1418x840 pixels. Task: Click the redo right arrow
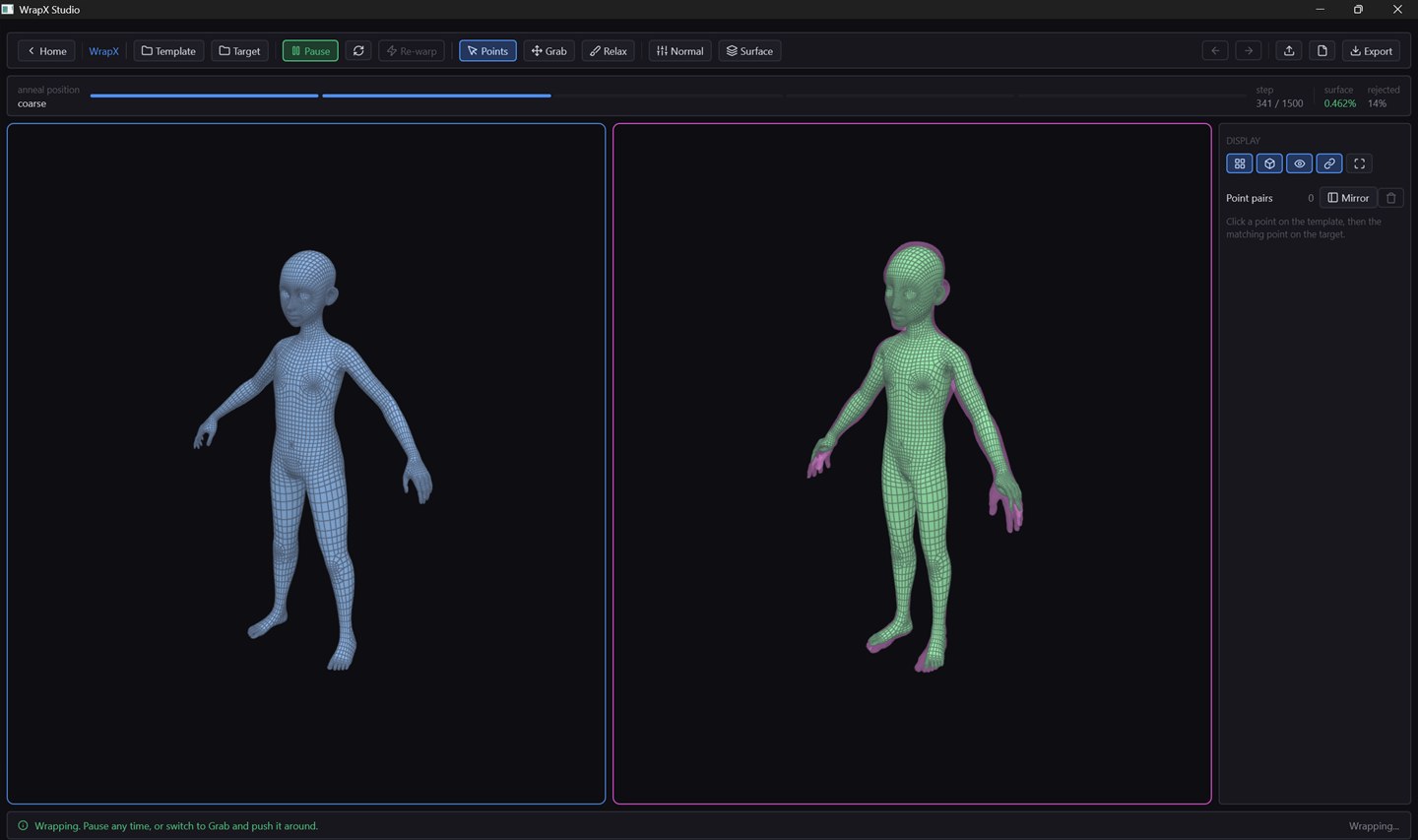[1249, 51]
